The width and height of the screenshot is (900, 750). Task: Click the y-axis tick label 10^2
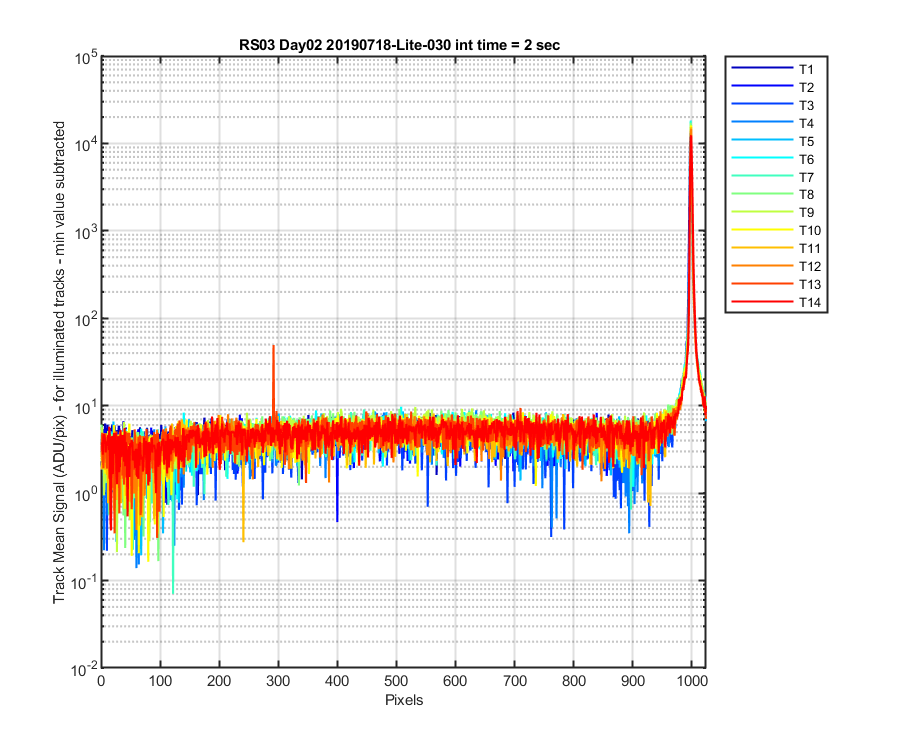86,320
